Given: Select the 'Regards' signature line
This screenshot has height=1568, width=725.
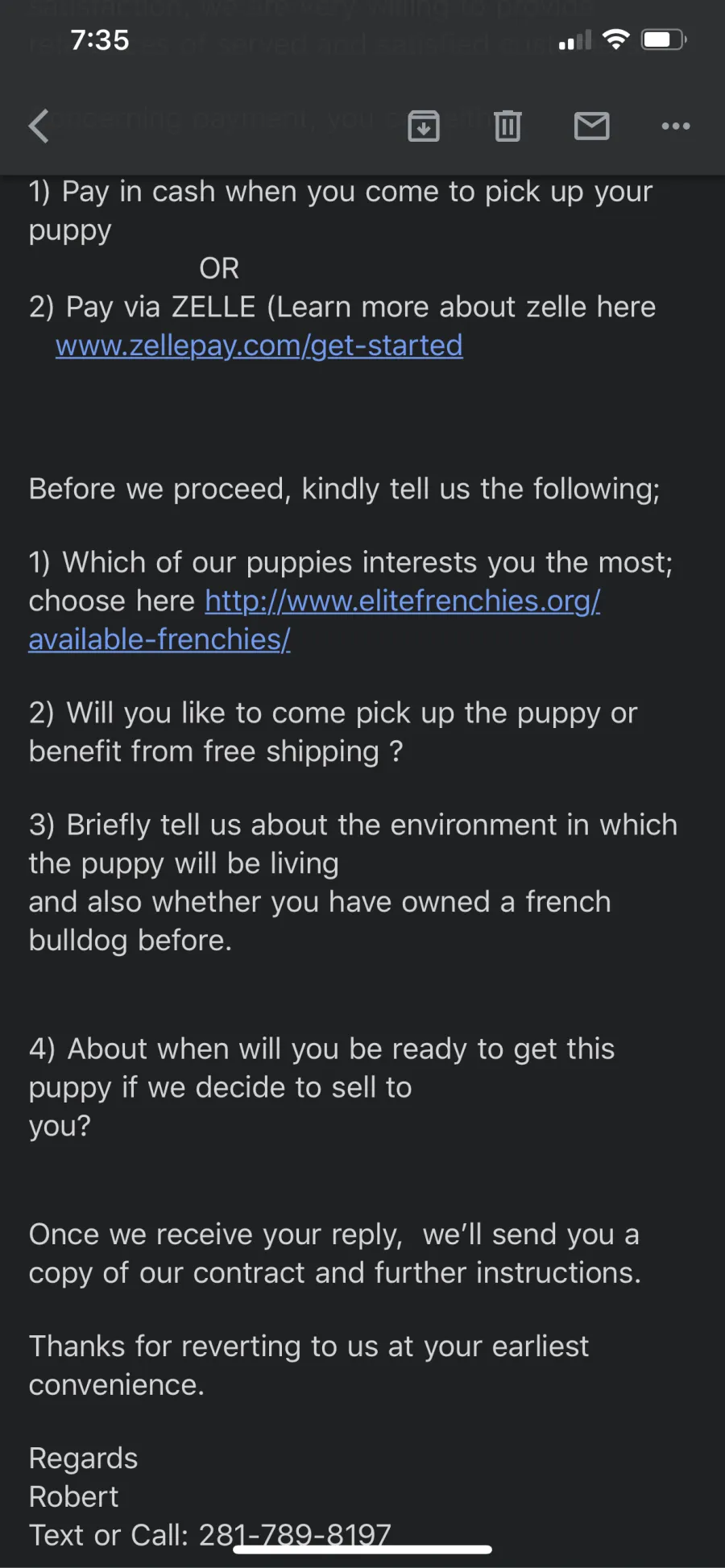Looking at the screenshot, I should [84, 1458].
